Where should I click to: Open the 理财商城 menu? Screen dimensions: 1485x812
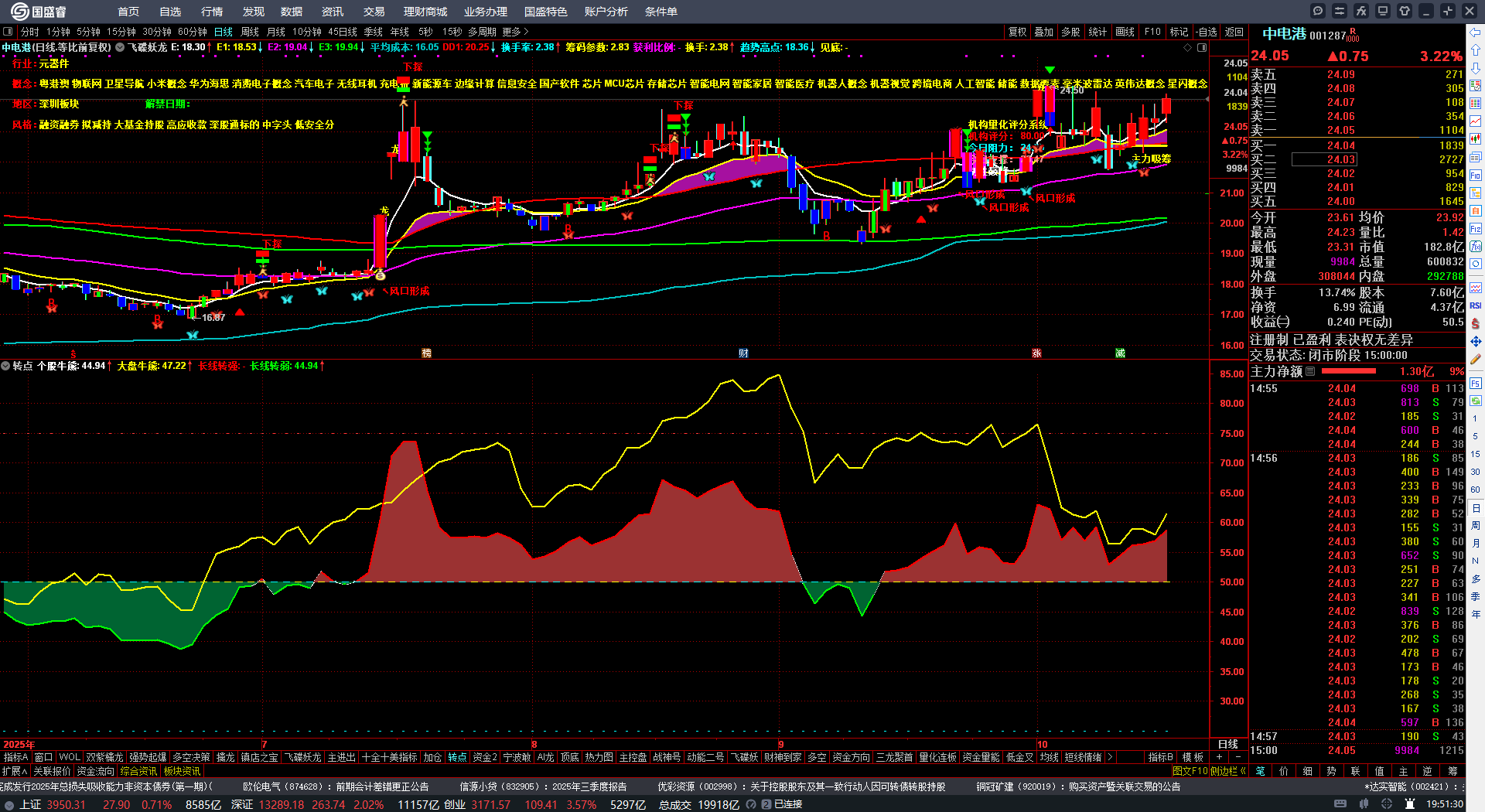(x=425, y=12)
